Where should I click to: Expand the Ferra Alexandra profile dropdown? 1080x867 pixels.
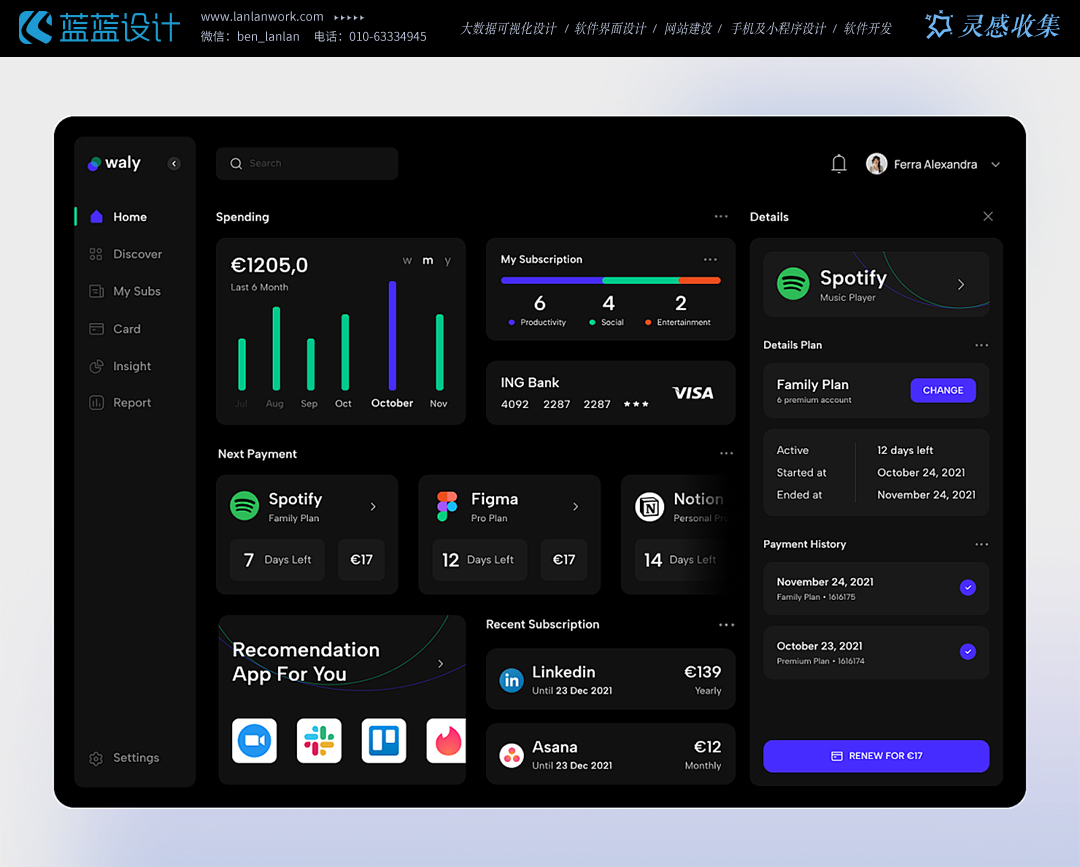click(995, 165)
